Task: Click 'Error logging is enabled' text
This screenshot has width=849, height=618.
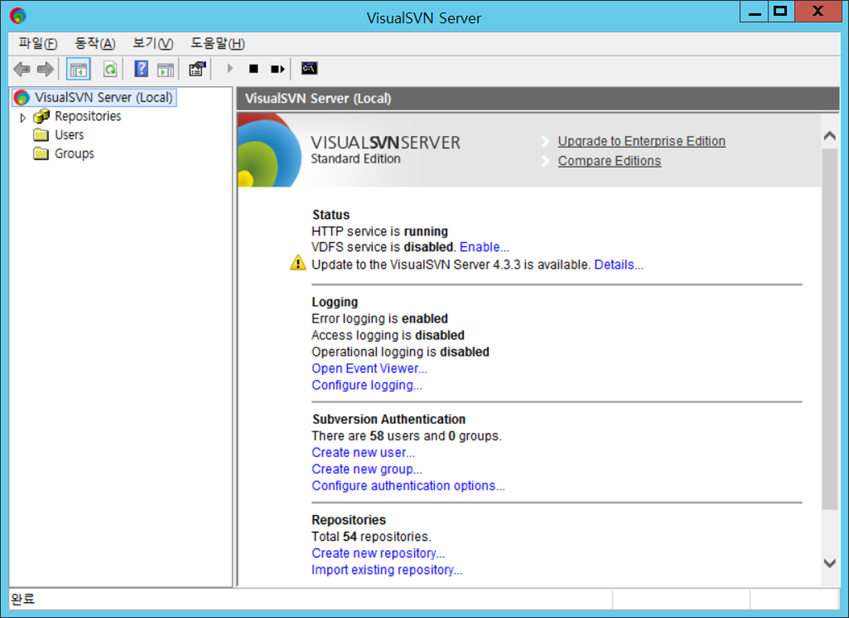Action: [x=380, y=318]
